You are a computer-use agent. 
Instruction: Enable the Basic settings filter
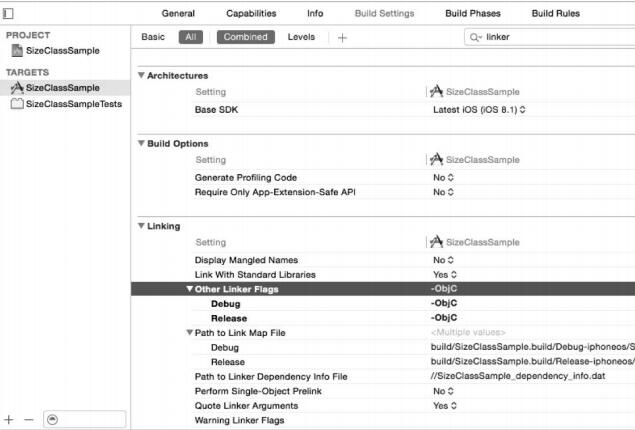click(153, 37)
